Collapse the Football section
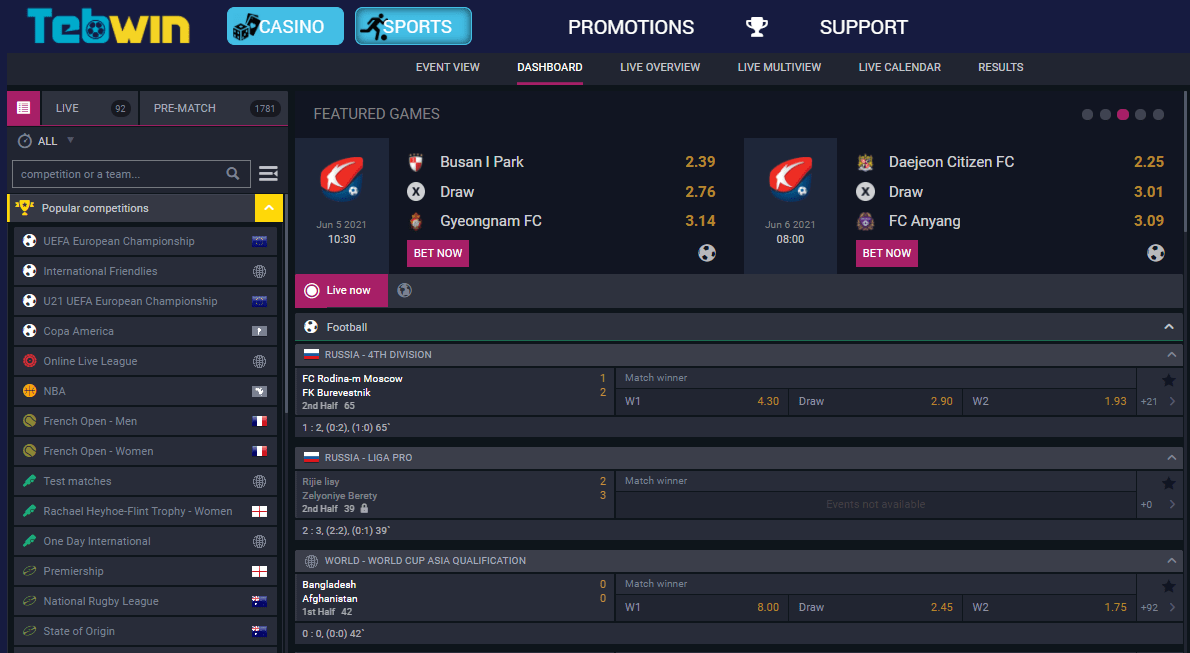The height and width of the screenshot is (653, 1190). tap(1169, 327)
